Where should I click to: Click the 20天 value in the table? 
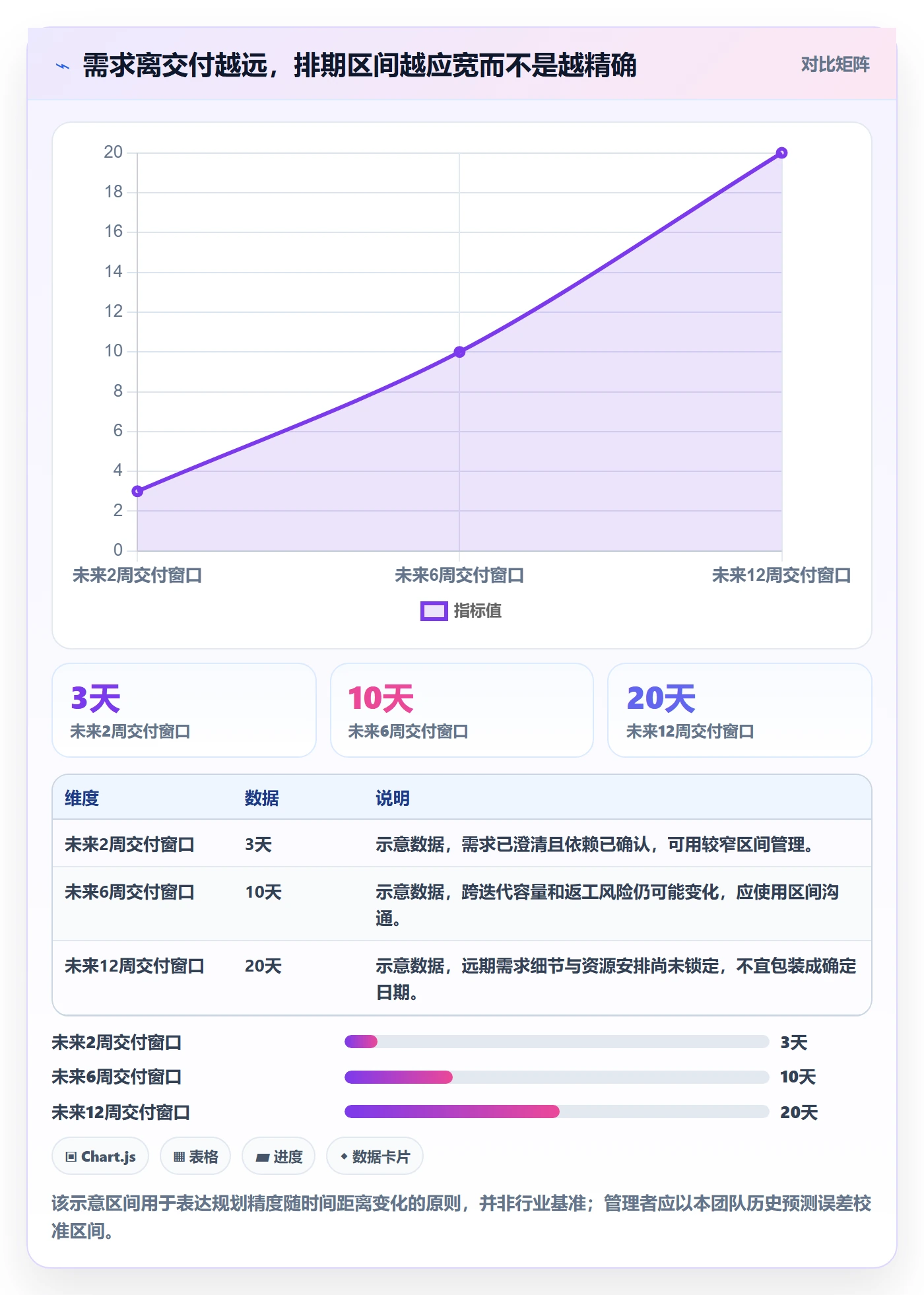click(x=263, y=966)
